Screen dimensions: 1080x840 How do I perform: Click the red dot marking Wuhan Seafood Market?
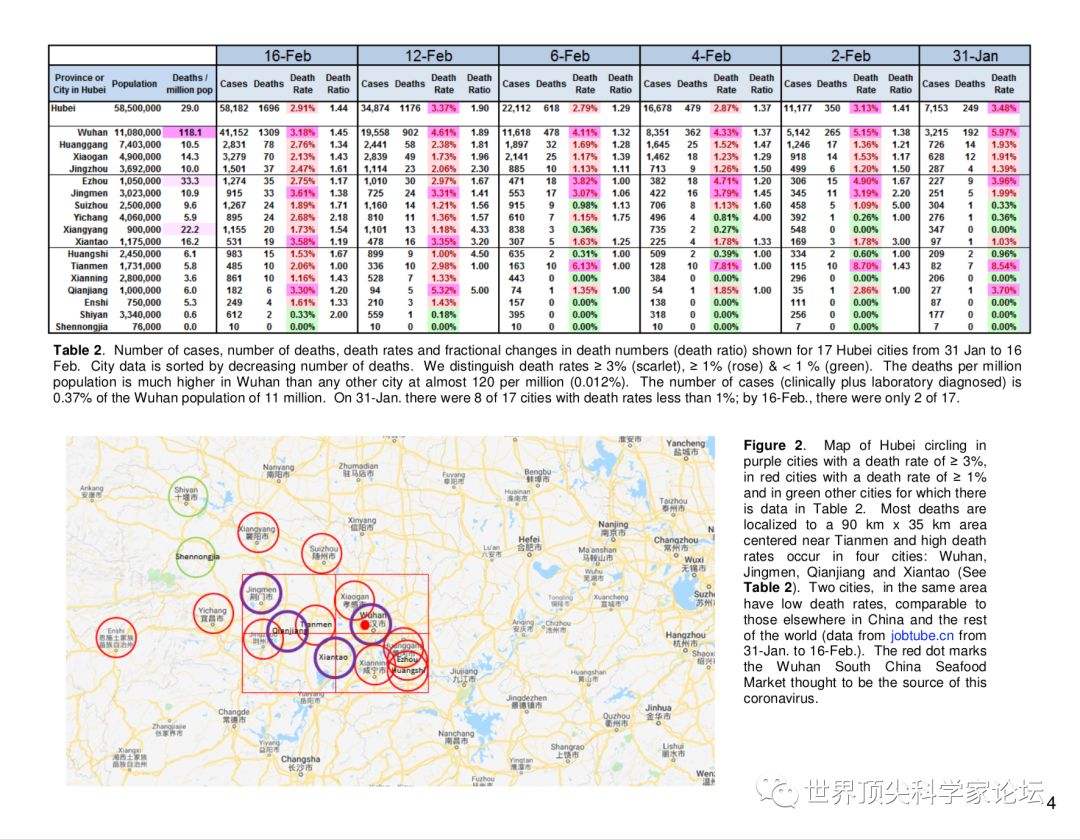365,625
